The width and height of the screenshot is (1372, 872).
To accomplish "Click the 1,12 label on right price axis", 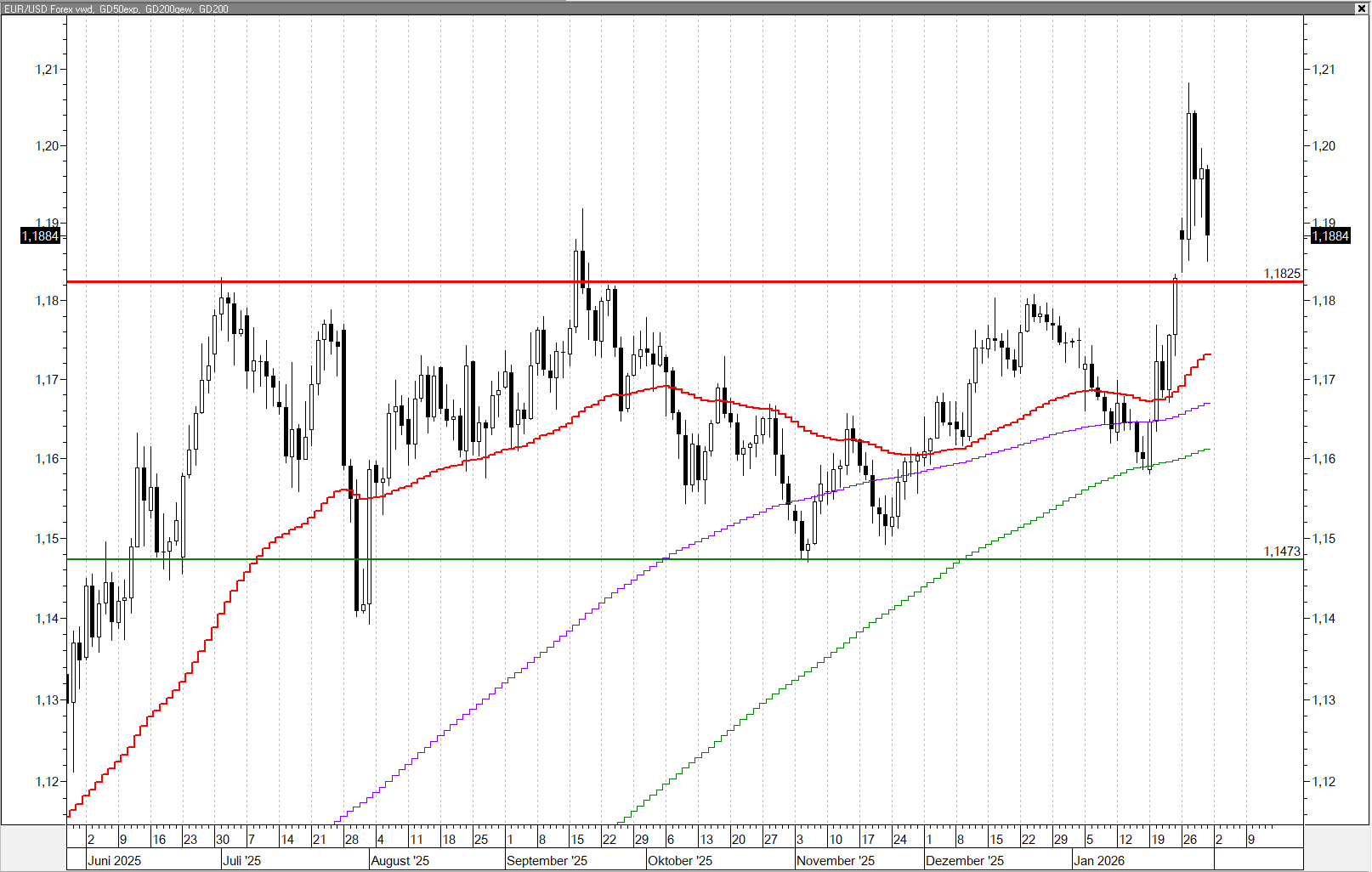I will pyautogui.click(x=1324, y=782).
